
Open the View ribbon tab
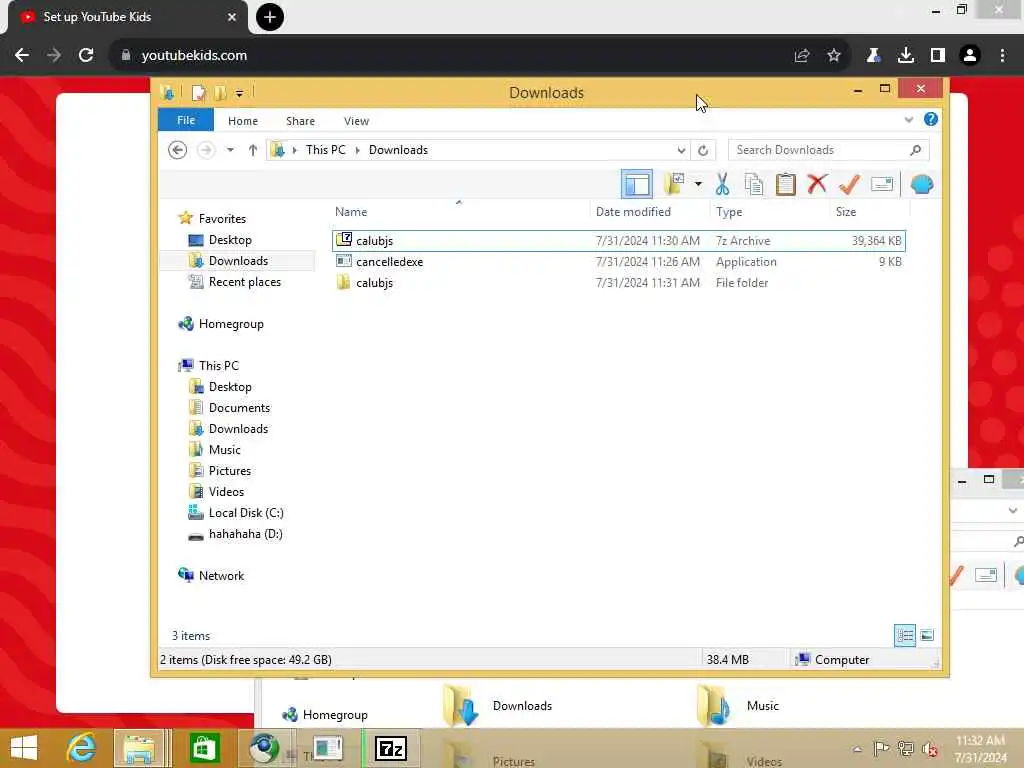pos(357,121)
